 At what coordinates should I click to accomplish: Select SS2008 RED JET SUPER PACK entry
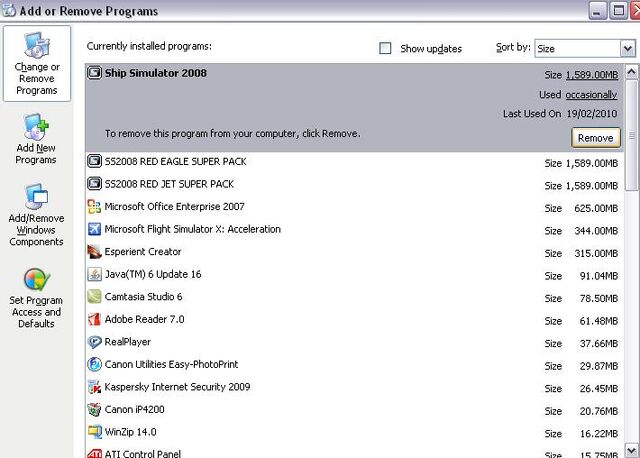coord(354,185)
